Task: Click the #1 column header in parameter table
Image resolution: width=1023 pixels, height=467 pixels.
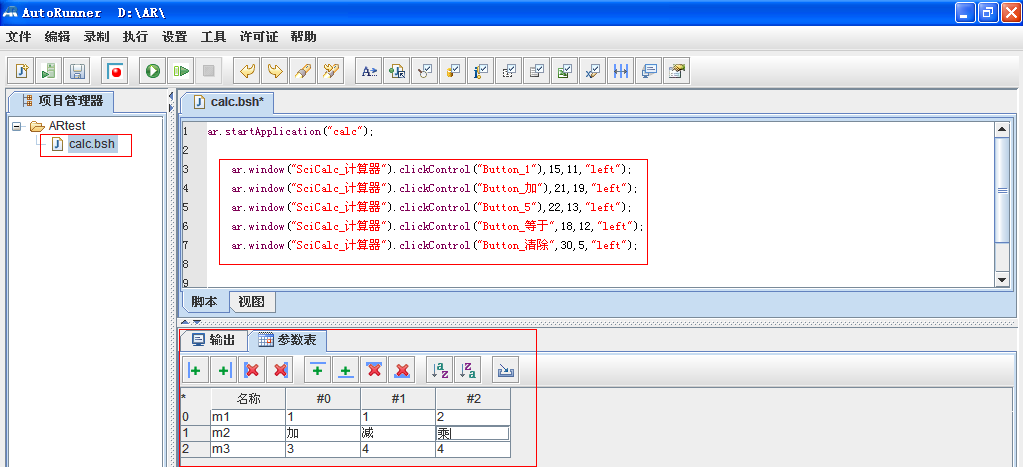Action: pyautogui.click(x=397, y=398)
